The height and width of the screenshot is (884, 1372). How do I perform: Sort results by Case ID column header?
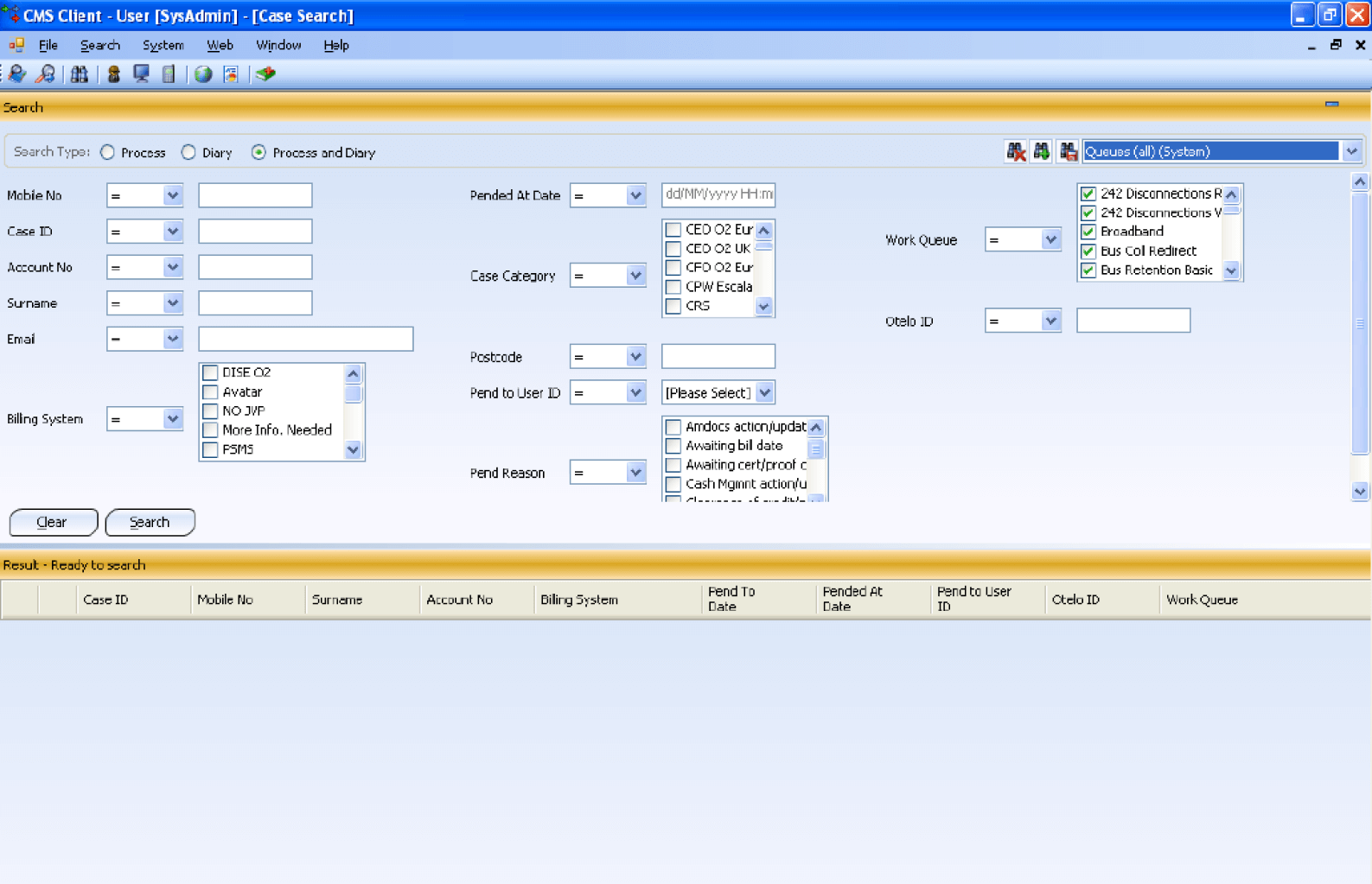click(133, 599)
